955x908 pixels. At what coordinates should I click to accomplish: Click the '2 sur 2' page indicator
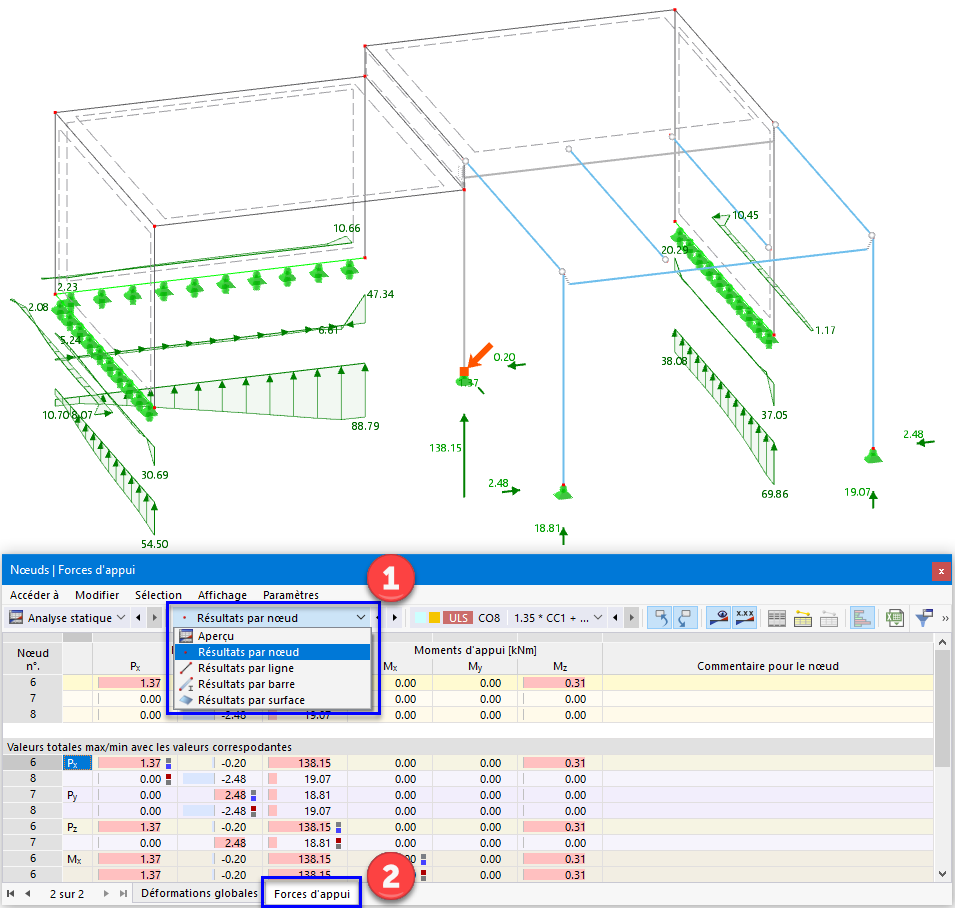click(66, 893)
